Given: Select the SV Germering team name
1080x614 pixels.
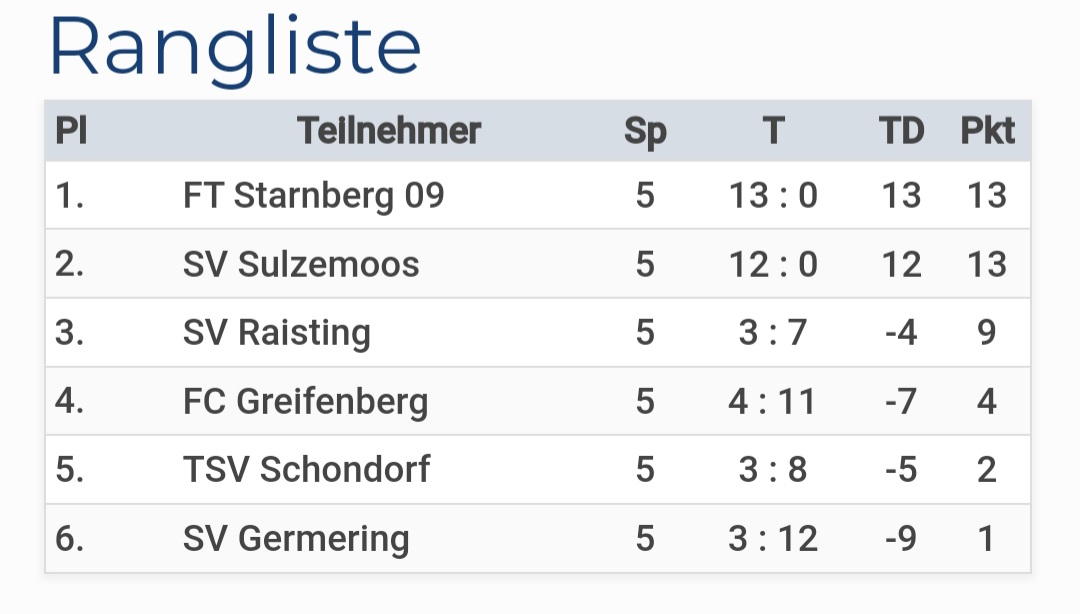Looking at the screenshot, I should (296, 539).
